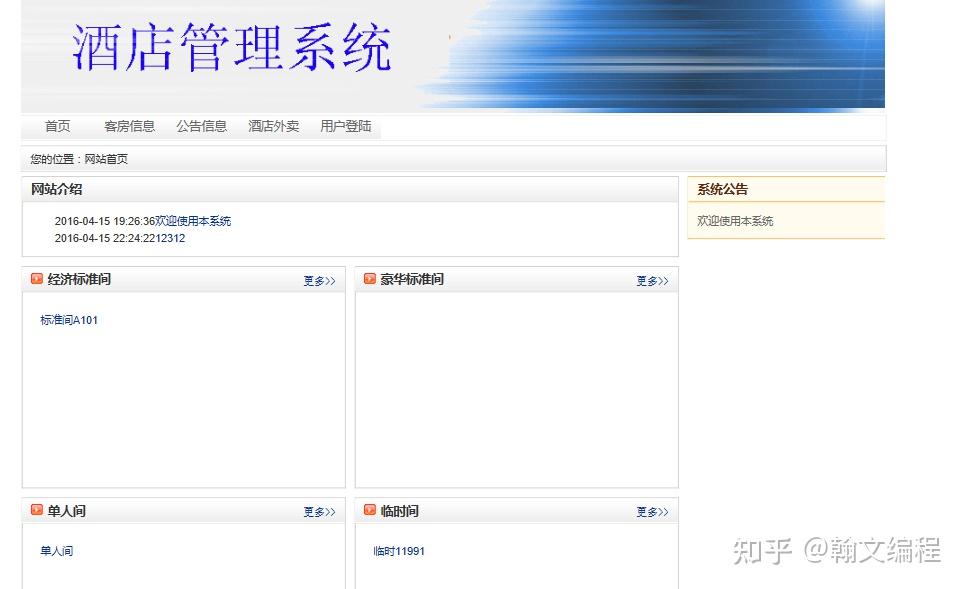Screen dimensions: 966x589
Task: Open the 客房信息 menu item
Action: coord(129,126)
